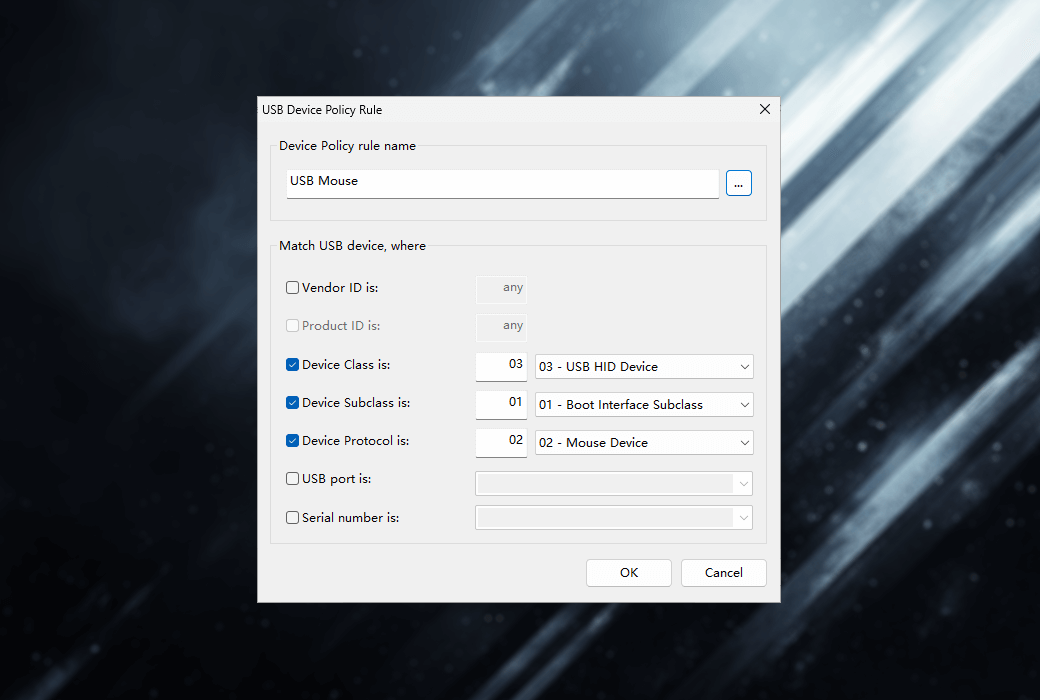Disable the Device Subclass checkbox

pyautogui.click(x=293, y=403)
